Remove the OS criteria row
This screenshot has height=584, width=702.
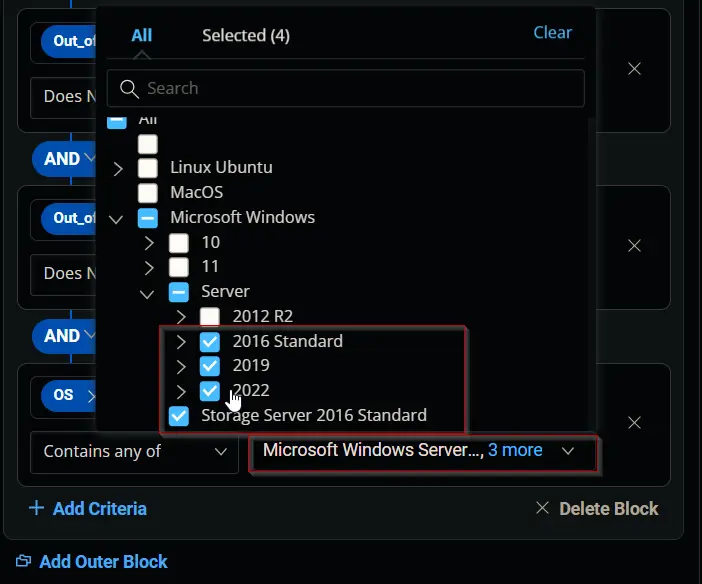pyautogui.click(x=634, y=422)
